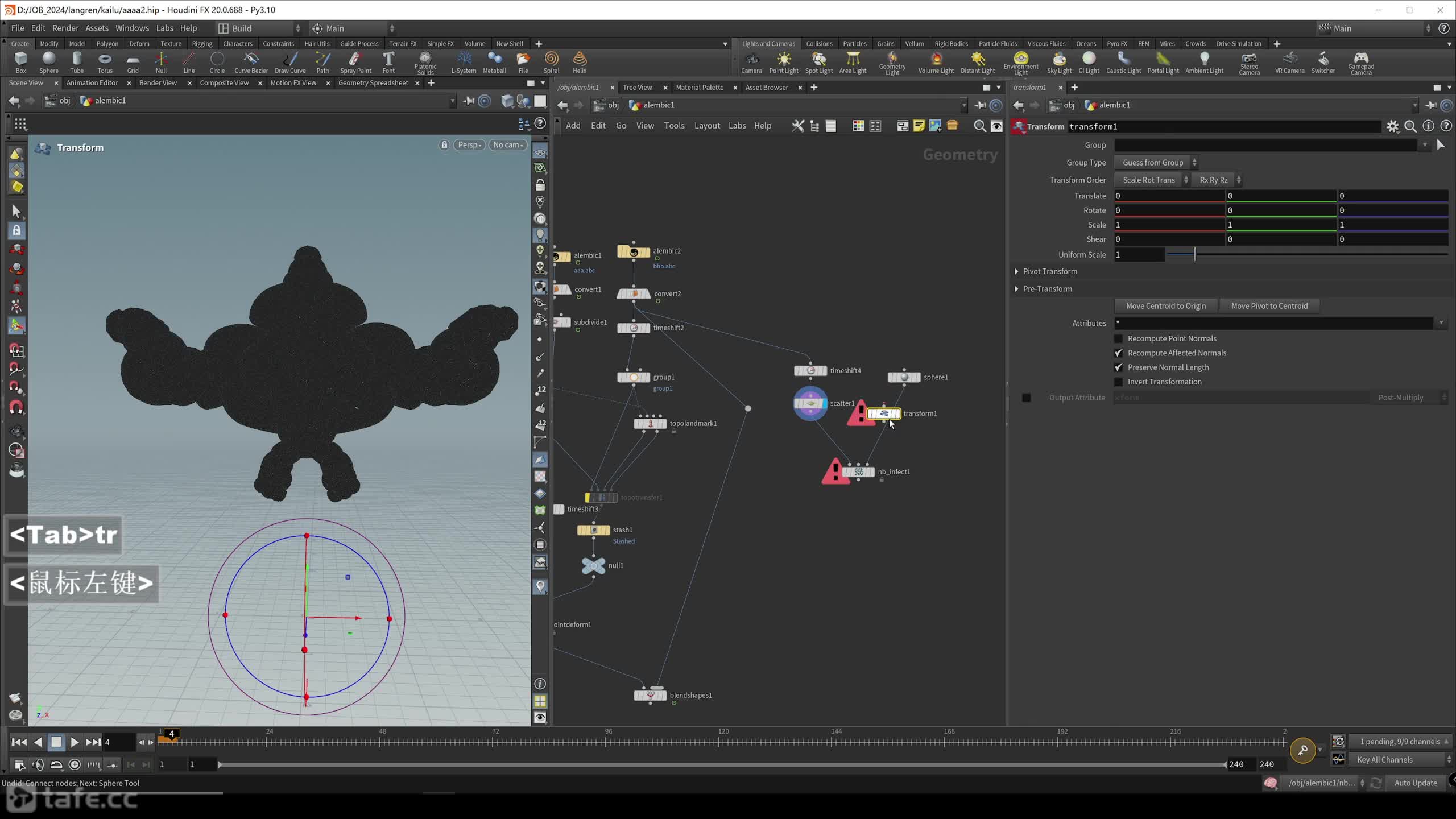Select the Metaball shelf tool

click(494, 62)
